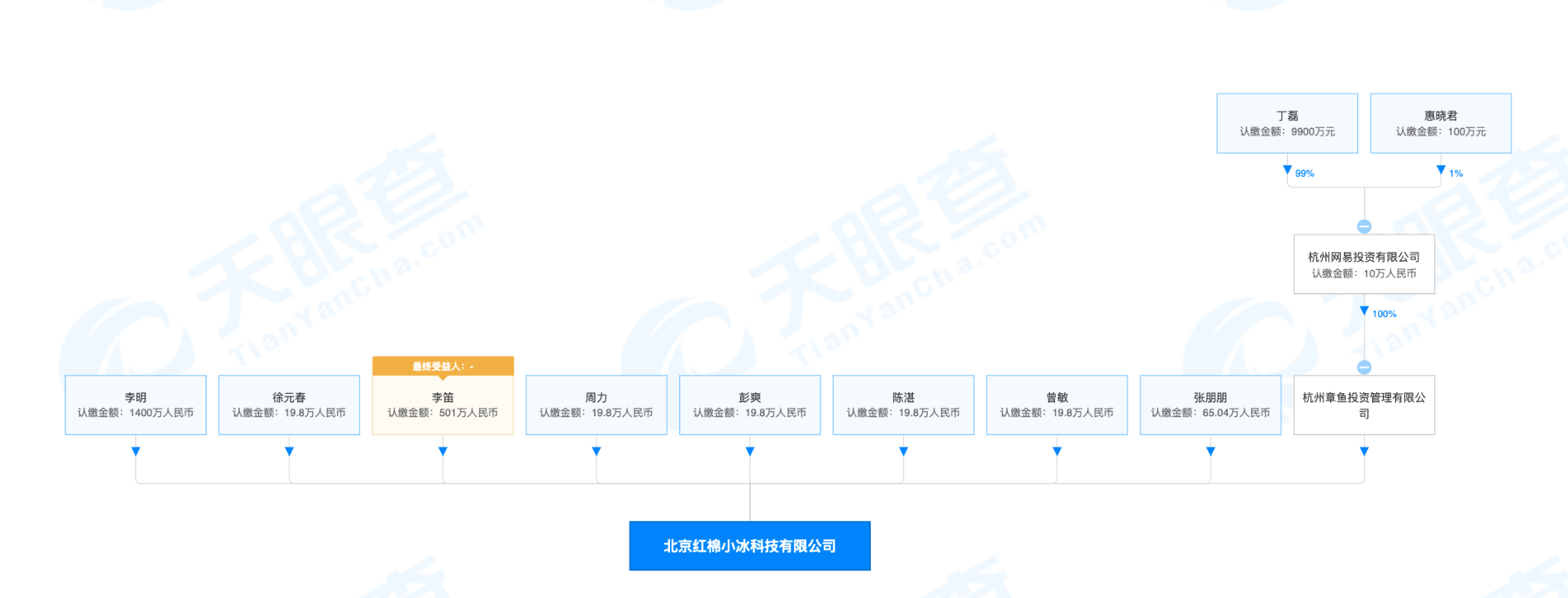Viewport: 1568px width, 598px height.
Task: Click the 北京红棉小冰科技有限公司 root node
Action: click(x=750, y=546)
